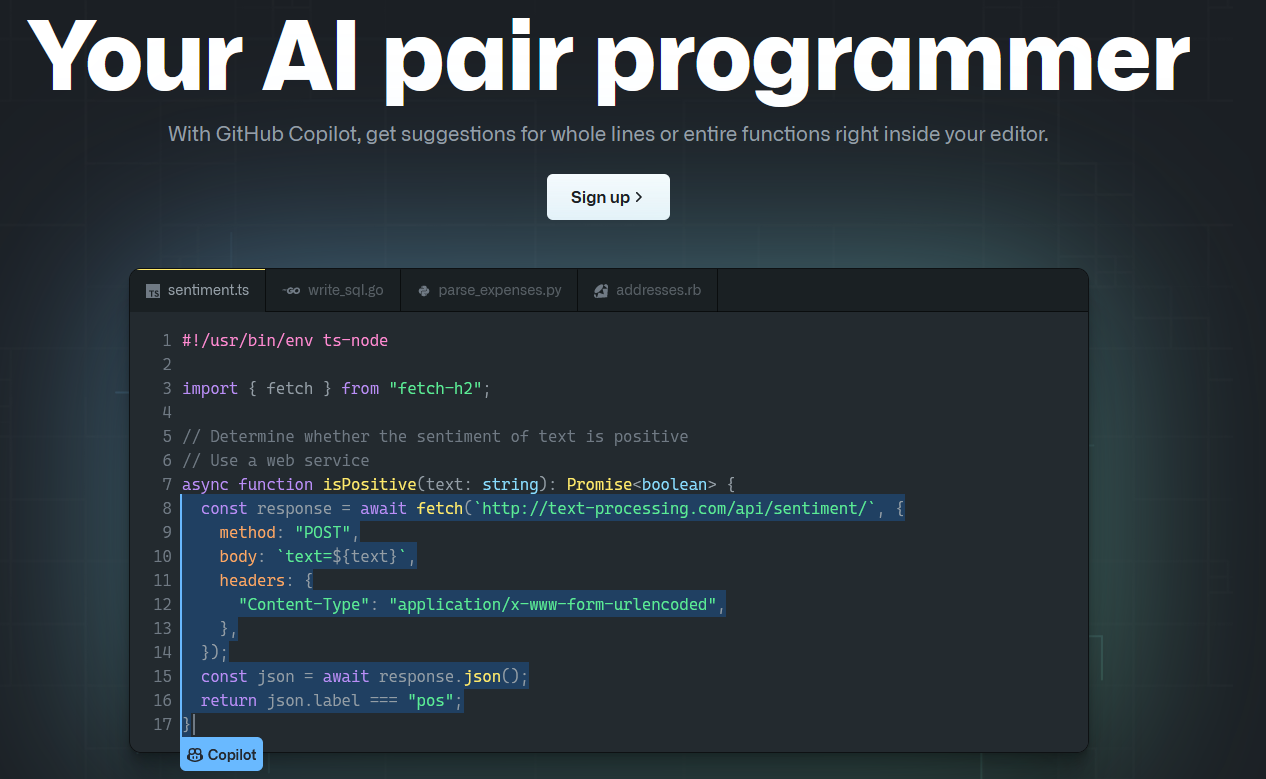Click the Python icon on parse_expenses.py tab

pyautogui.click(x=423, y=291)
